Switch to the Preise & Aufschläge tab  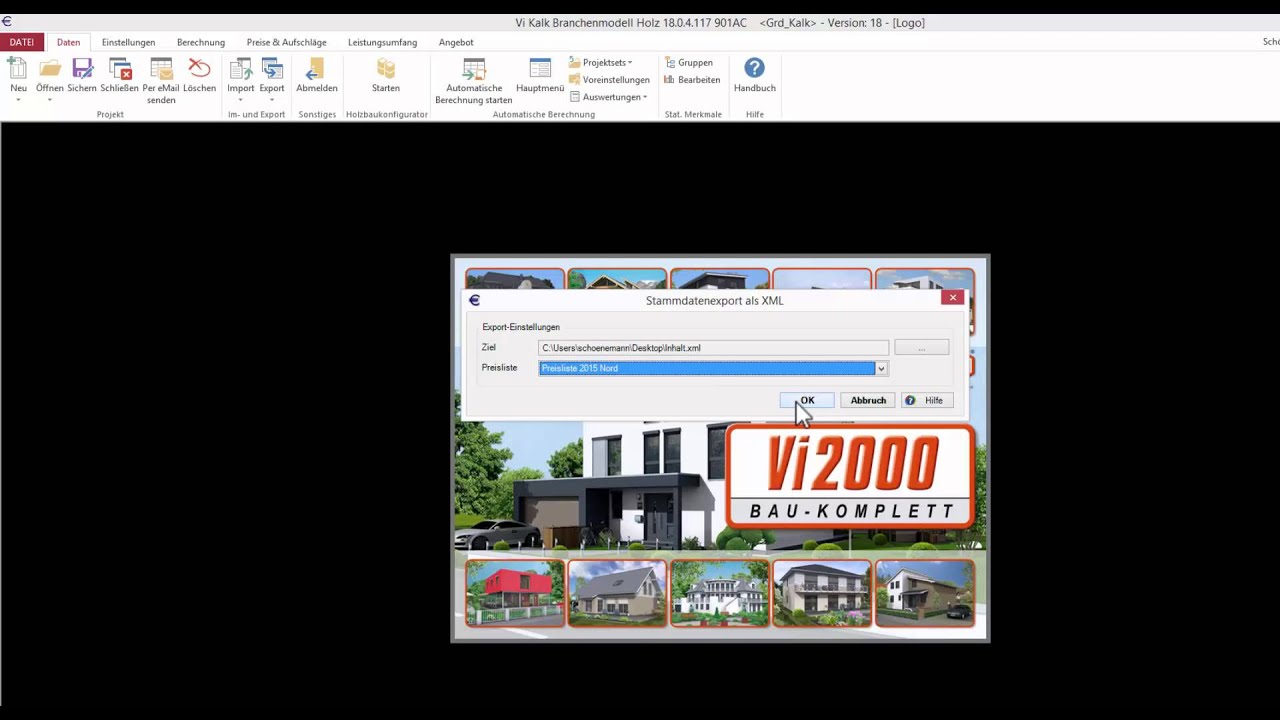pos(286,42)
